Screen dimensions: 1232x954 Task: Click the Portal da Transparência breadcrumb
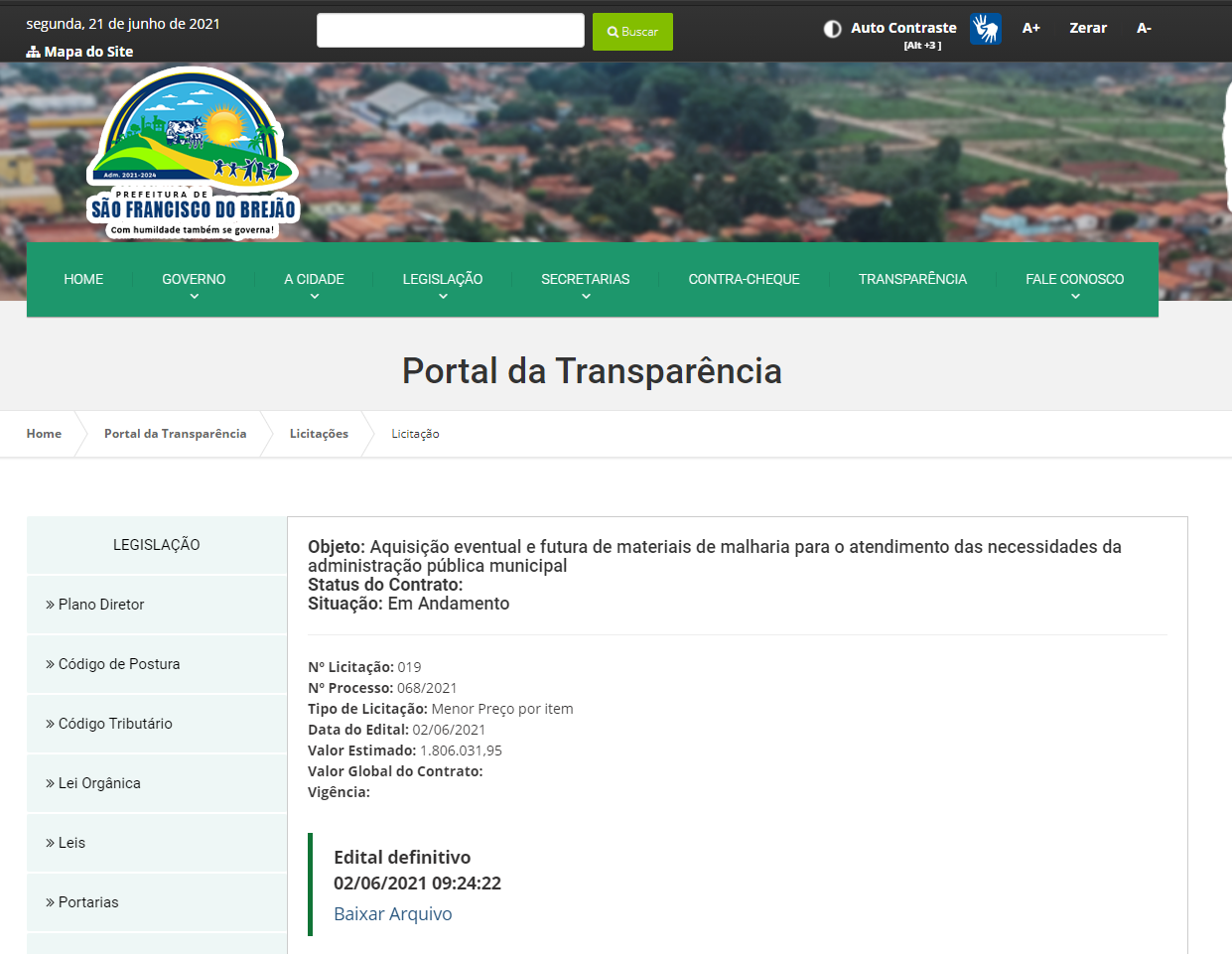pyautogui.click(x=175, y=434)
